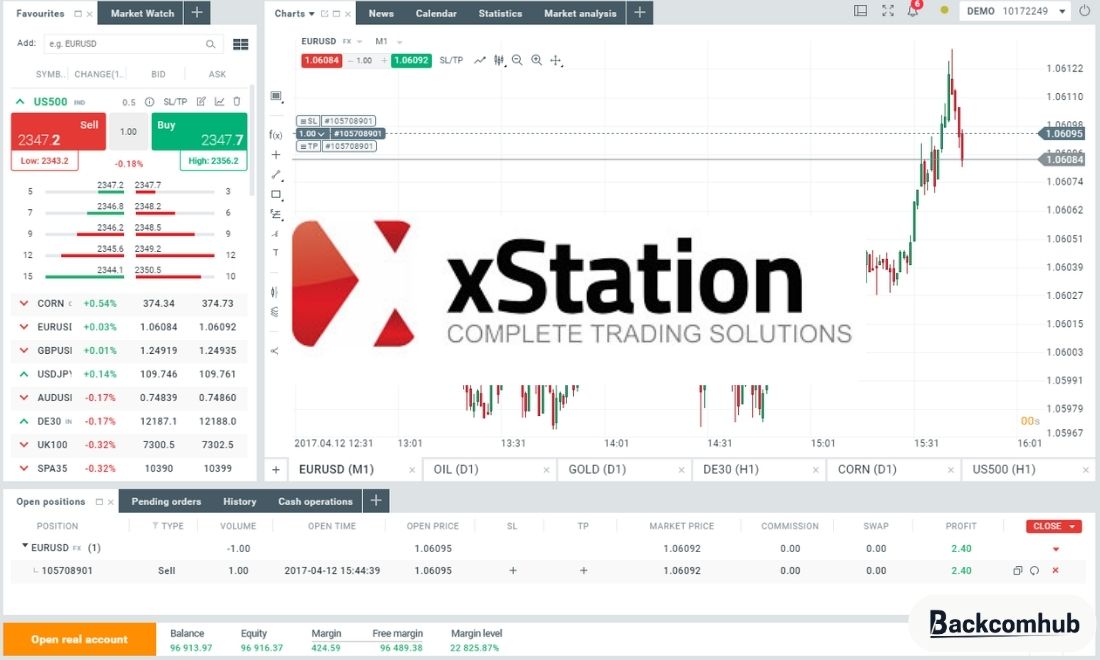This screenshot has height=660, width=1100.
Task: Collapse the US500 favourite row chevron
Action: pyautogui.click(x=20, y=102)
